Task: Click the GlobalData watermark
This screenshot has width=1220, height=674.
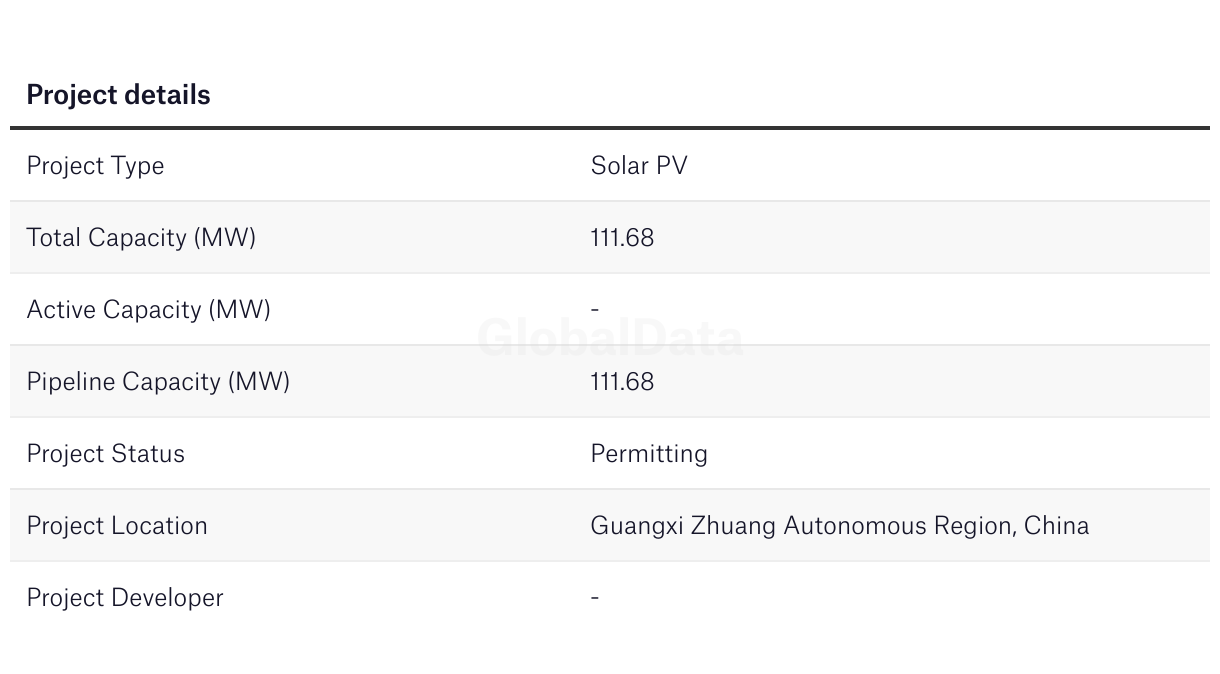Action: tap(610, 338)
